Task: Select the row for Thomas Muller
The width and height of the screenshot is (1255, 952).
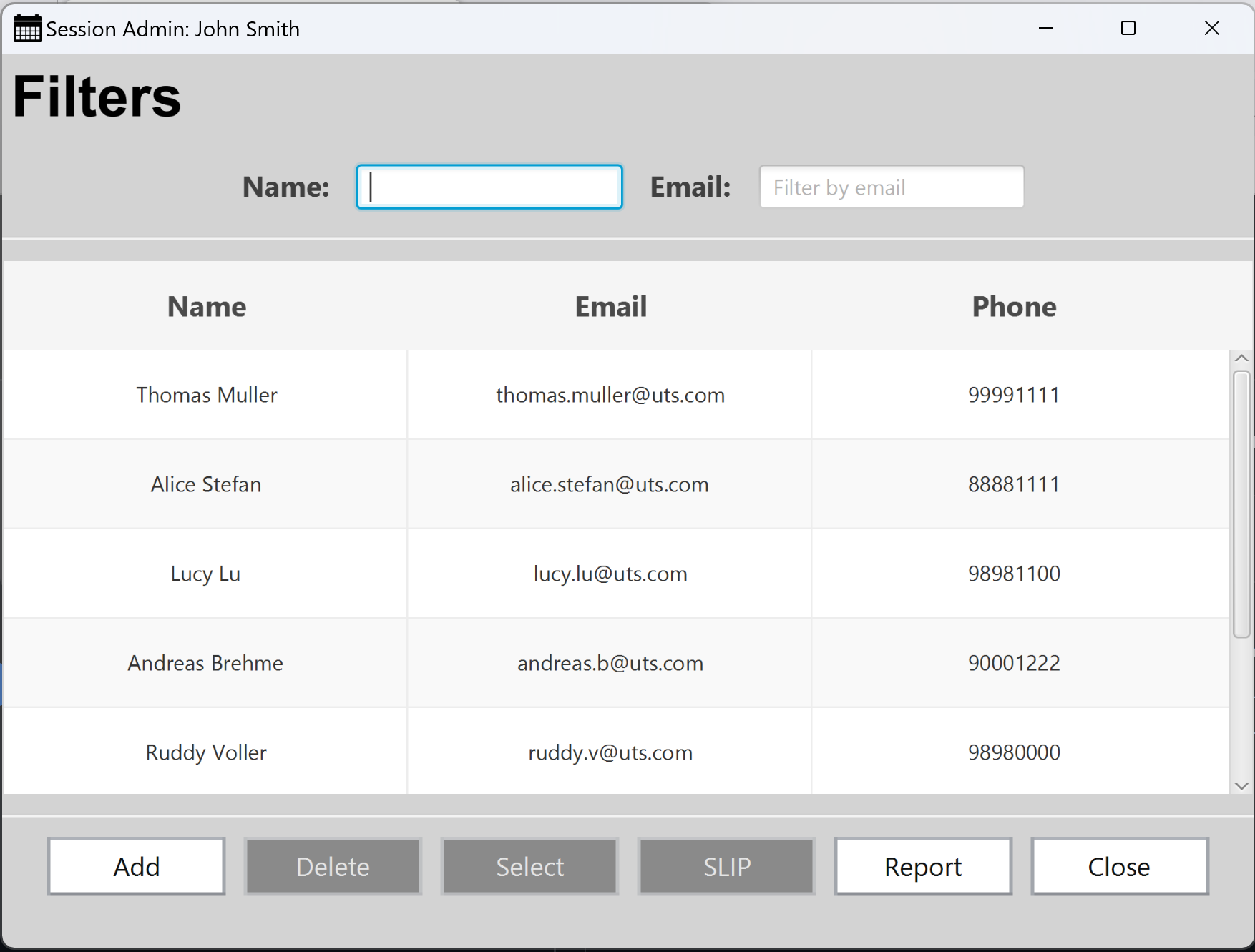Action: (206, 394)
